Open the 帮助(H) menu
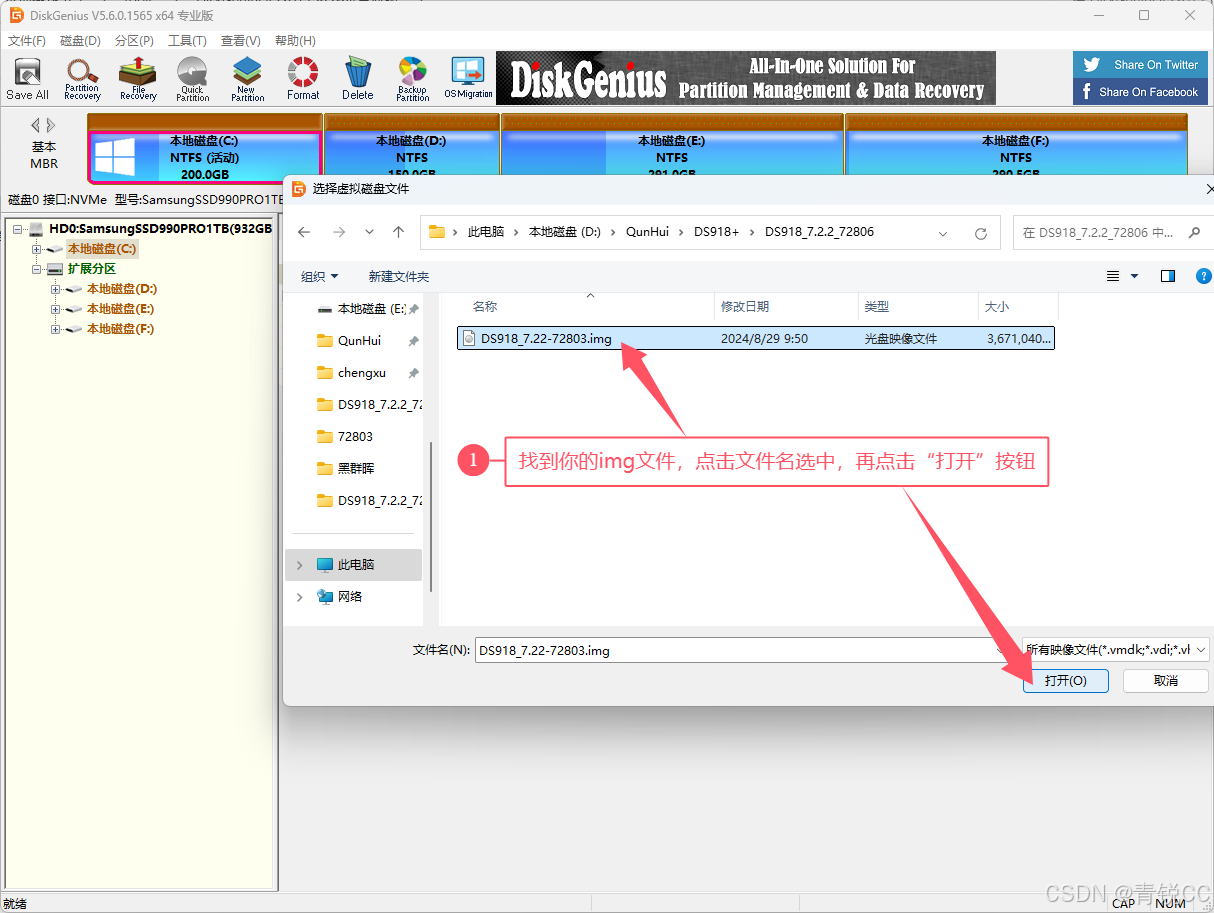 pyautogui.click(x=295, y=41)
